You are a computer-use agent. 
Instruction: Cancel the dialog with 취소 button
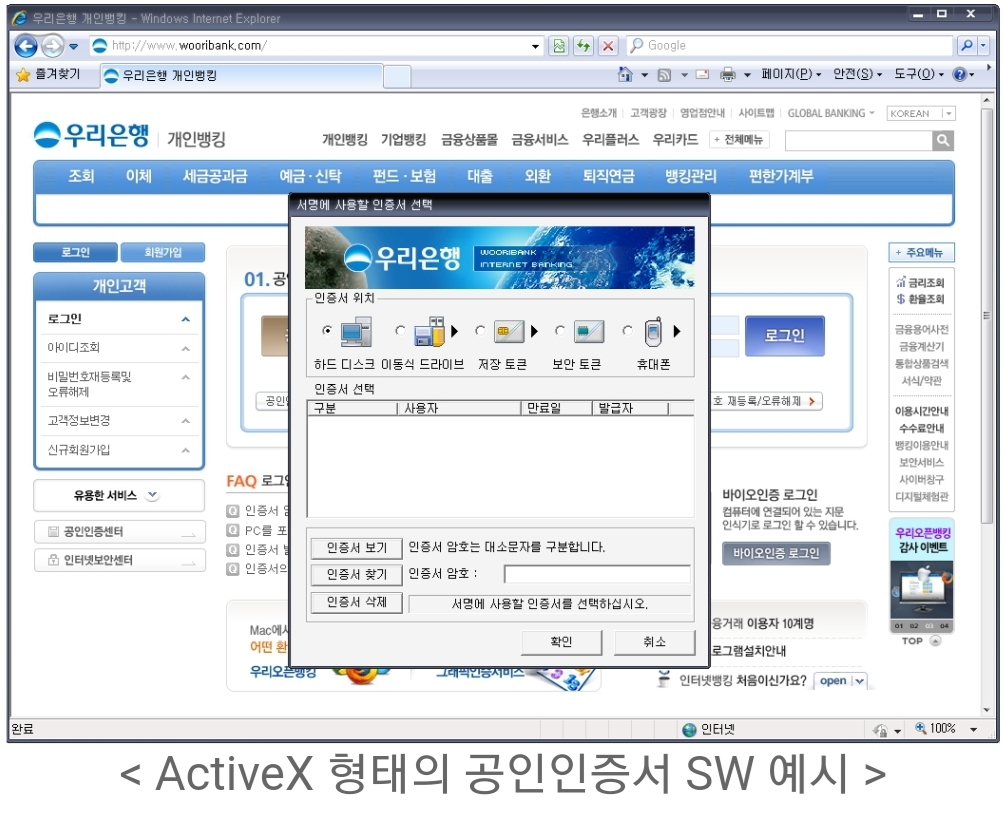pos(654,642)
